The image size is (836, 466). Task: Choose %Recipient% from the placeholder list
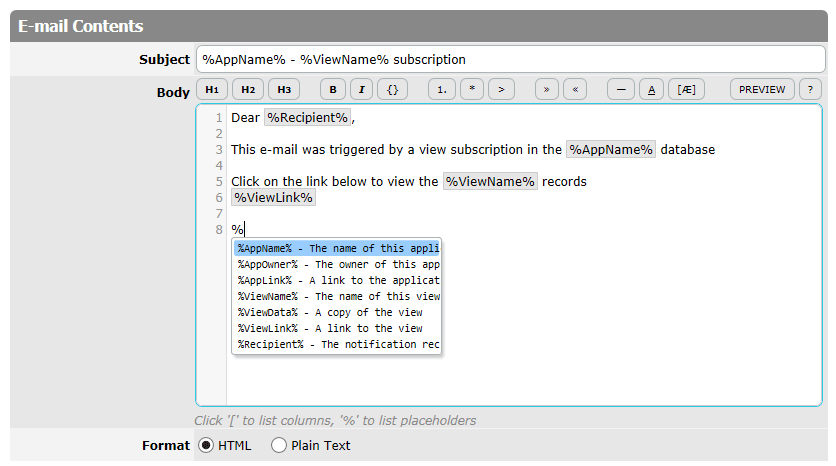(x=336, y=344)
